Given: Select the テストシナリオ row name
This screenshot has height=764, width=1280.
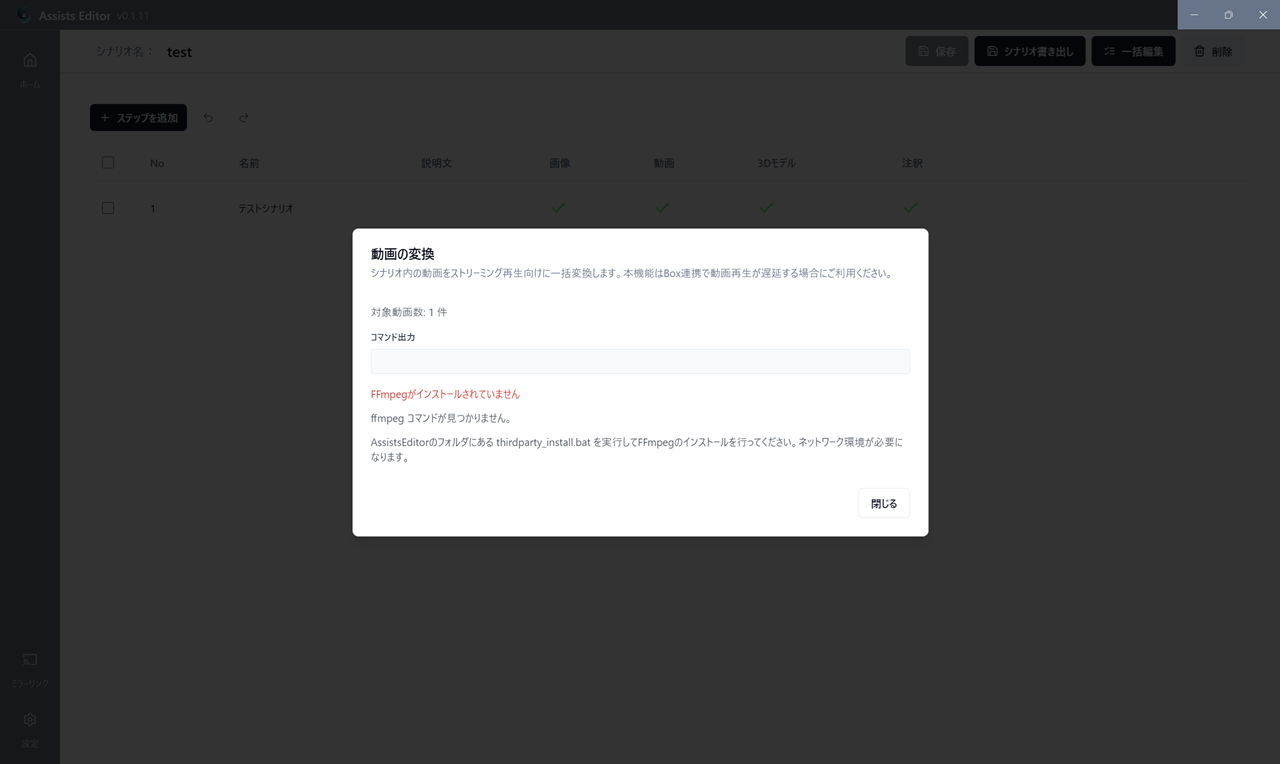Looking at the screenshot, I should click(266, 209).
